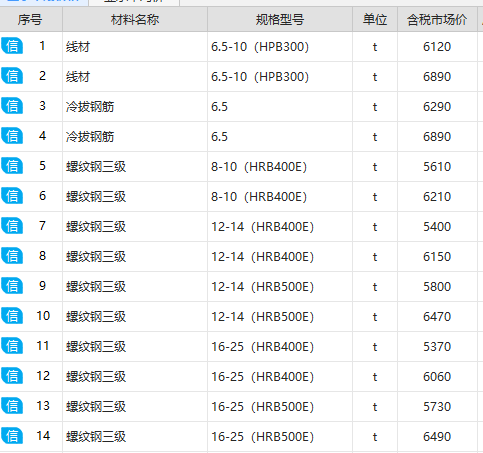Select price 6490 in row 14

point(437,437)
